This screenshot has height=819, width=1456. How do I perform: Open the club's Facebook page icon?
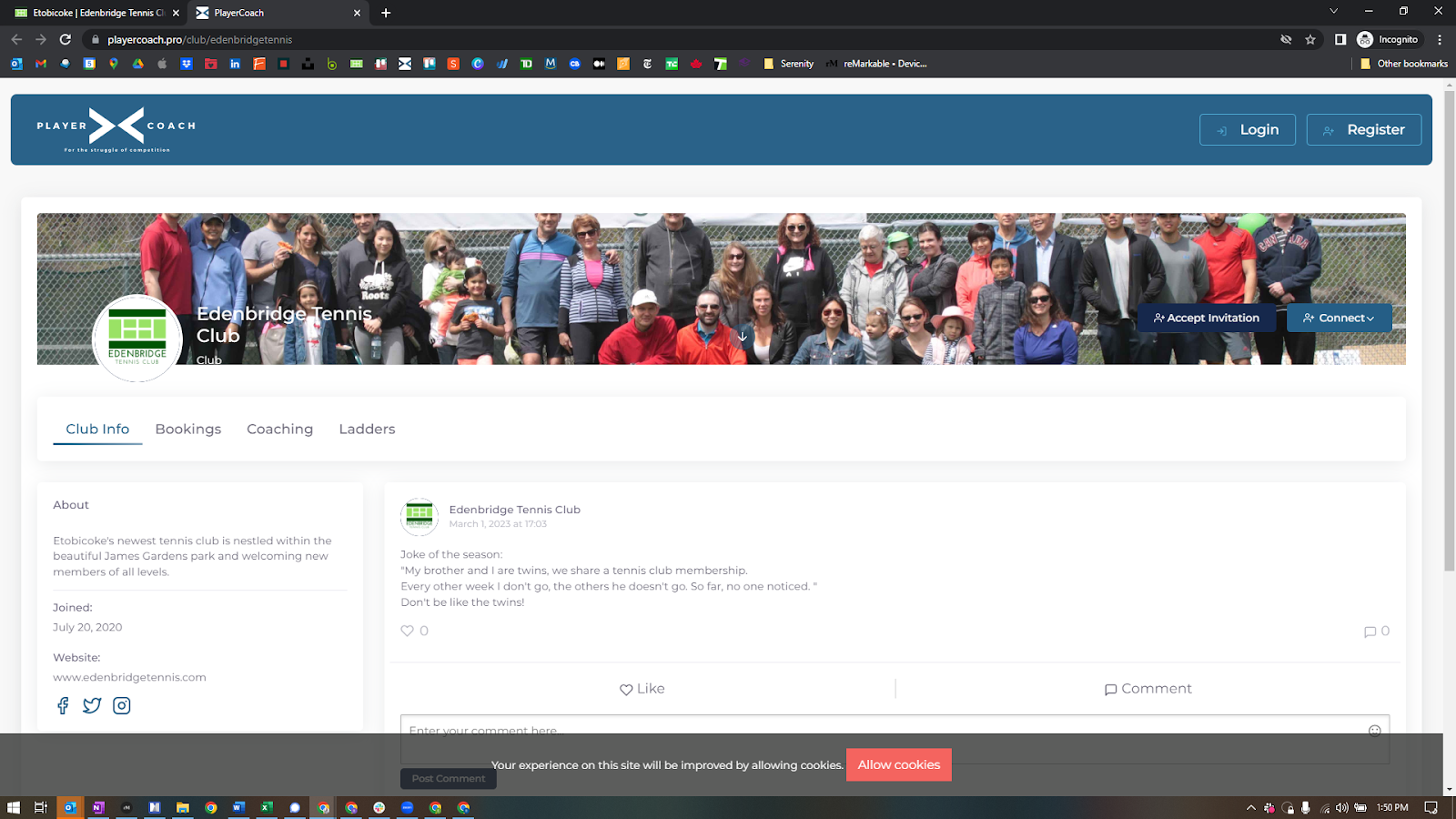63,705
